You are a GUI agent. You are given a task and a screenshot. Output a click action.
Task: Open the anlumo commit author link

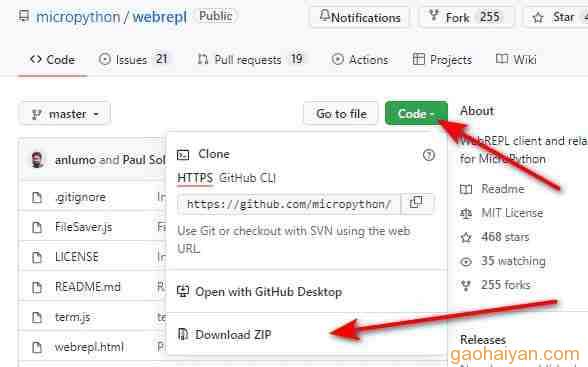(x=75, y=160)
